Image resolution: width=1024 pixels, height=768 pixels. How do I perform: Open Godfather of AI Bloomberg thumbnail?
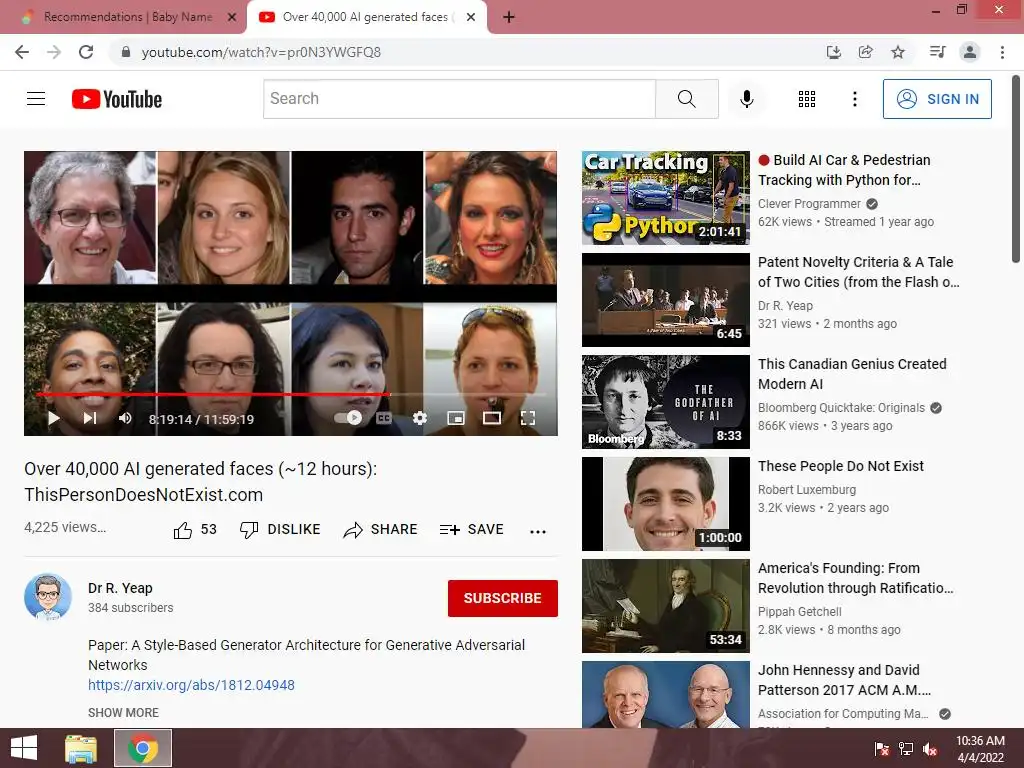[665, 402]
